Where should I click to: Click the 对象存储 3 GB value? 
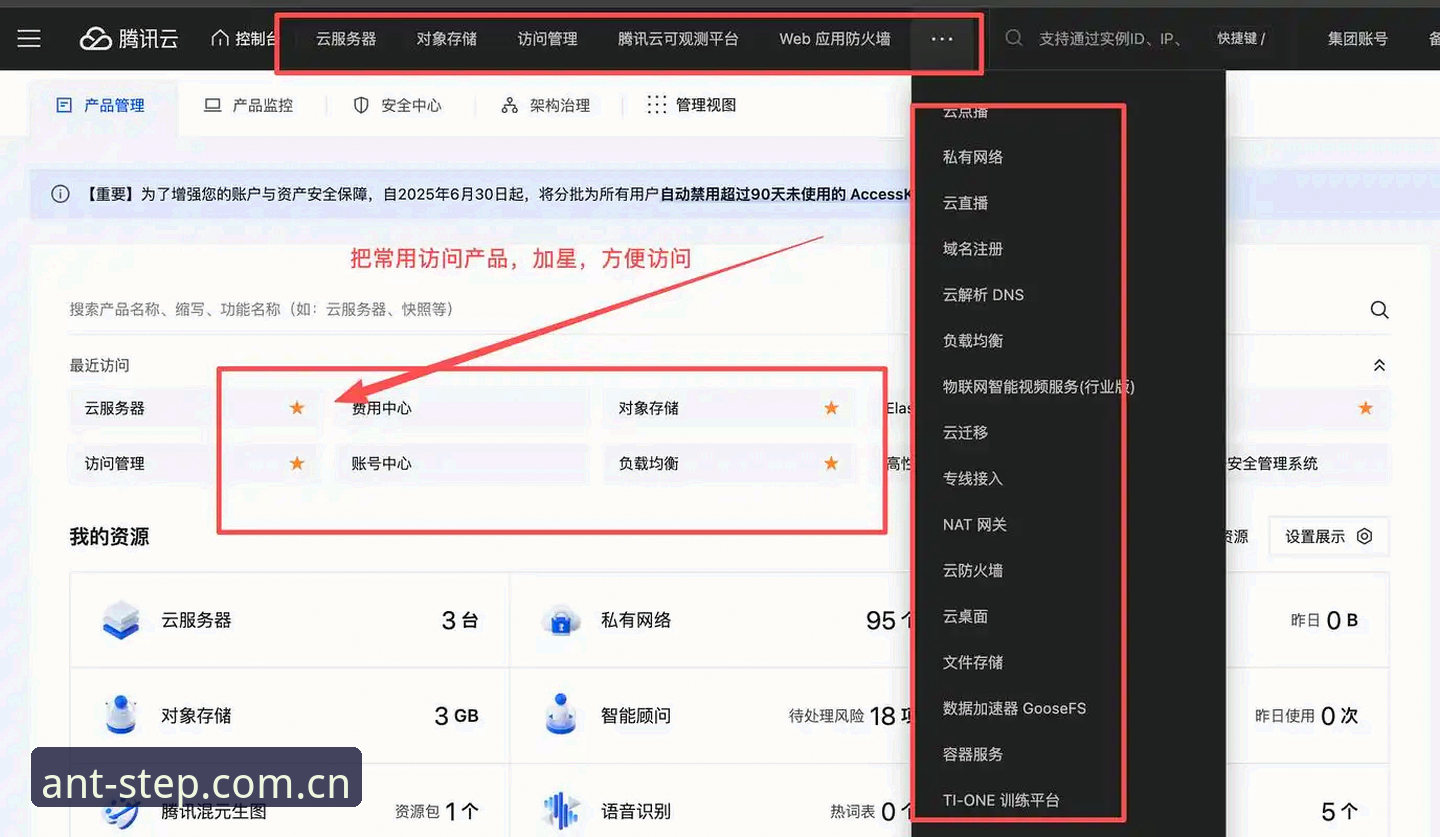click(x=456, y=716)
